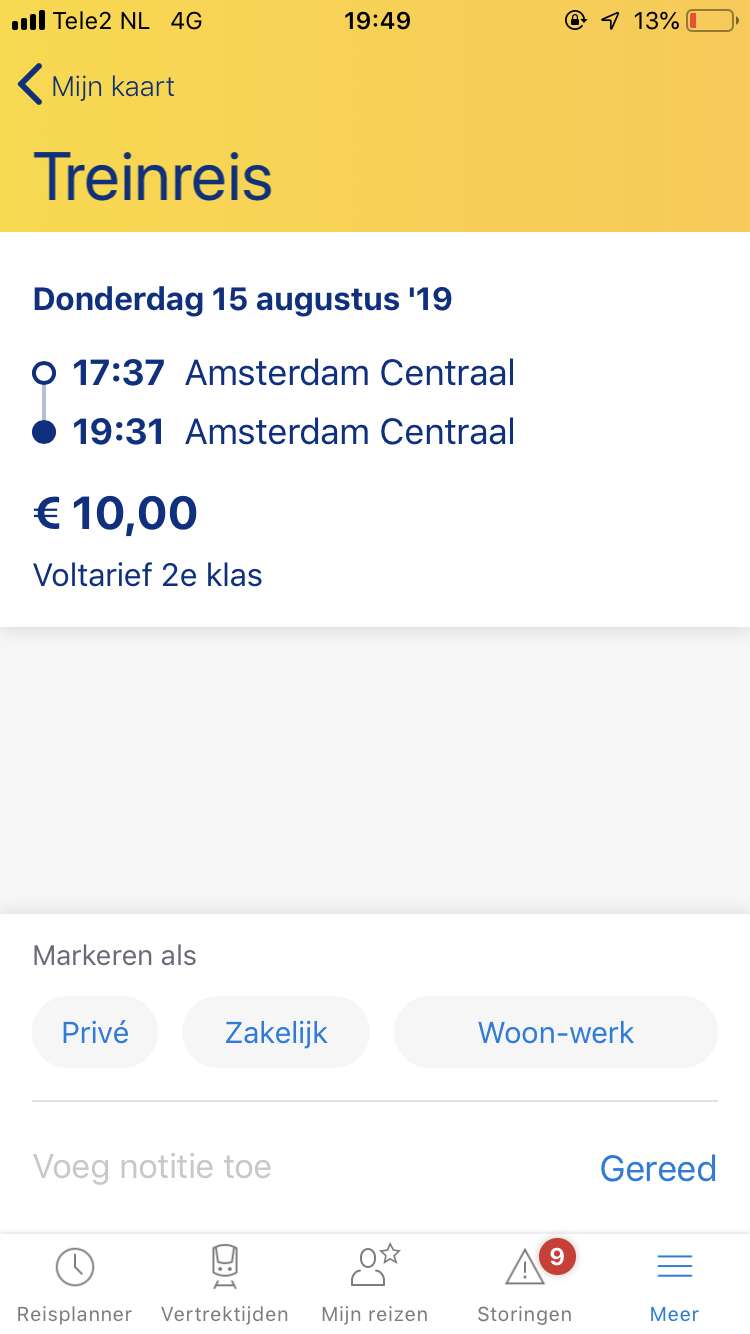This screenshot has height=1334, width=750.
Task: Open Reisplanner clock icon
Action: point(75,1267)
